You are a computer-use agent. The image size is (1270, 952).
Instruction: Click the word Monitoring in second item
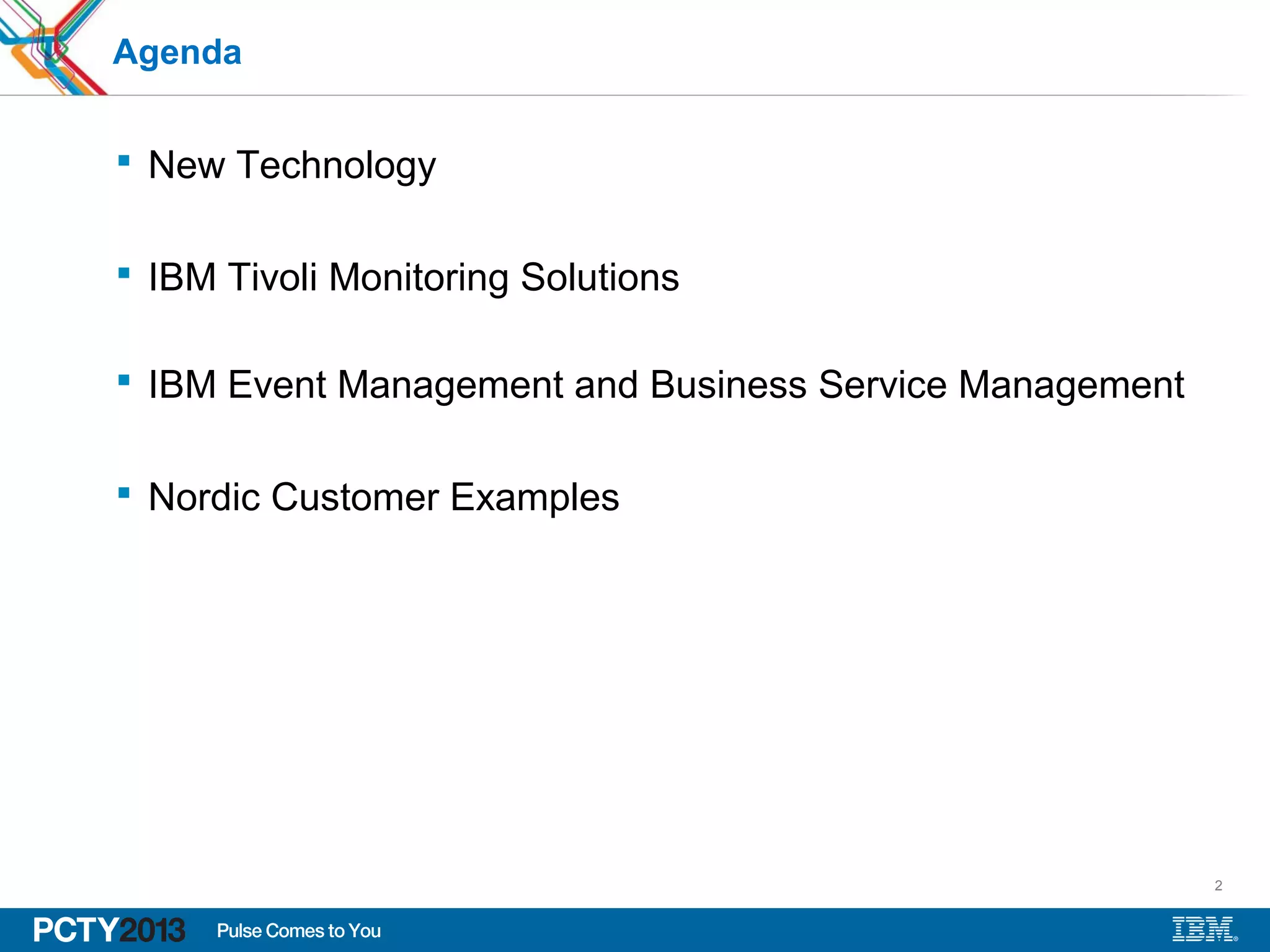click(x=419, y=277)
